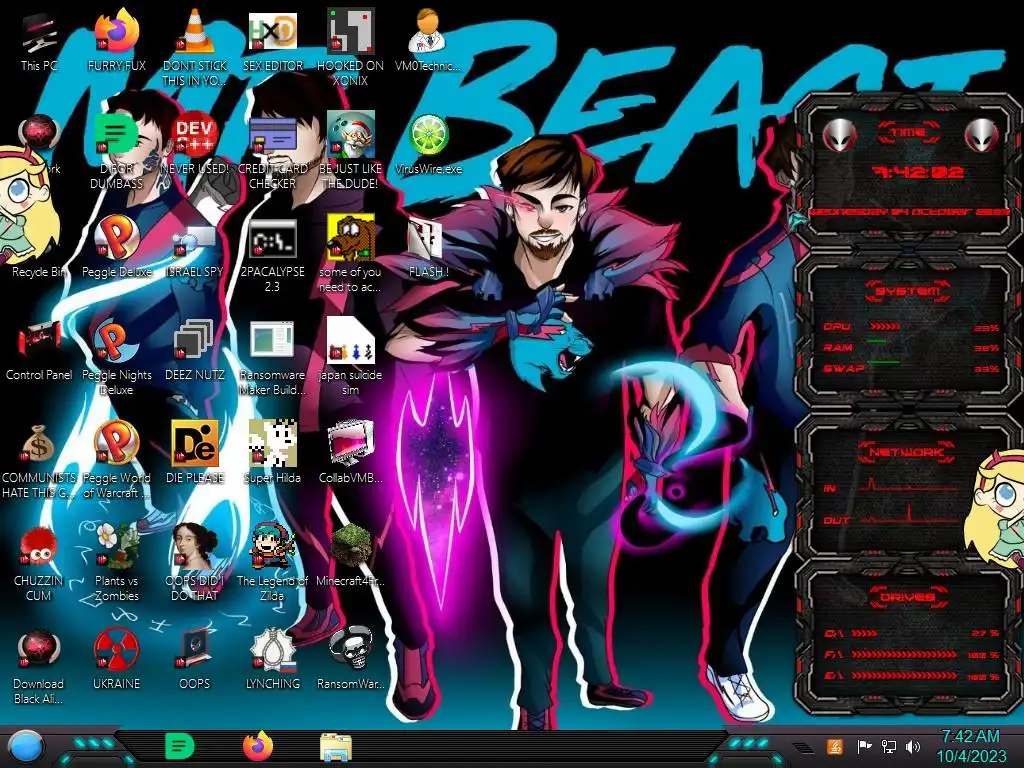Open COMMUNISTS HATE THIS G... money bag icon
This screenshot has width=1024, height=768.
[39, 460]
